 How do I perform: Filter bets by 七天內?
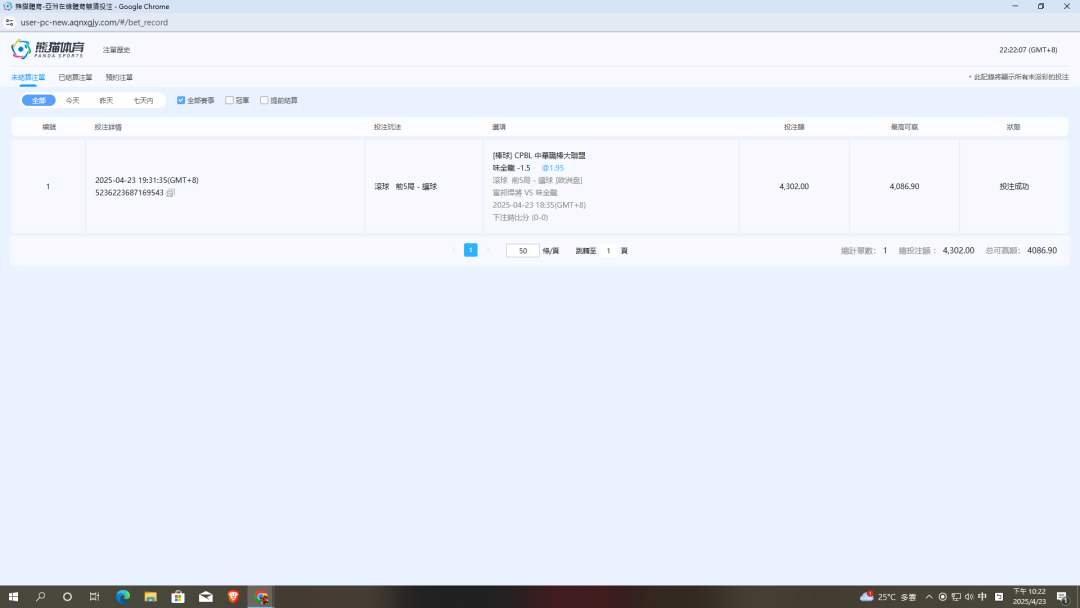click(x=143, y=100)
